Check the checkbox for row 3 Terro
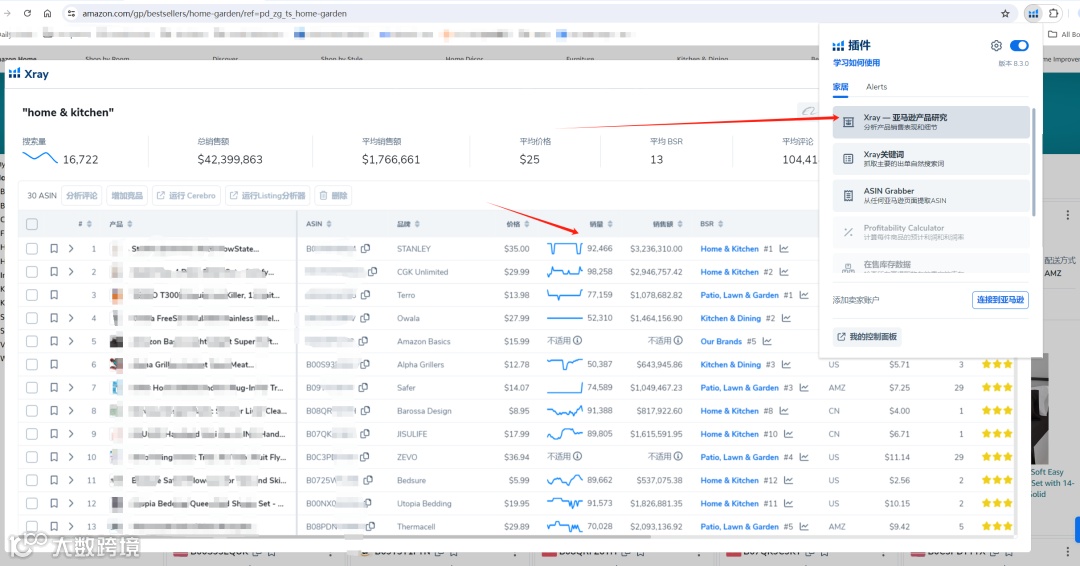 point(32,295)
